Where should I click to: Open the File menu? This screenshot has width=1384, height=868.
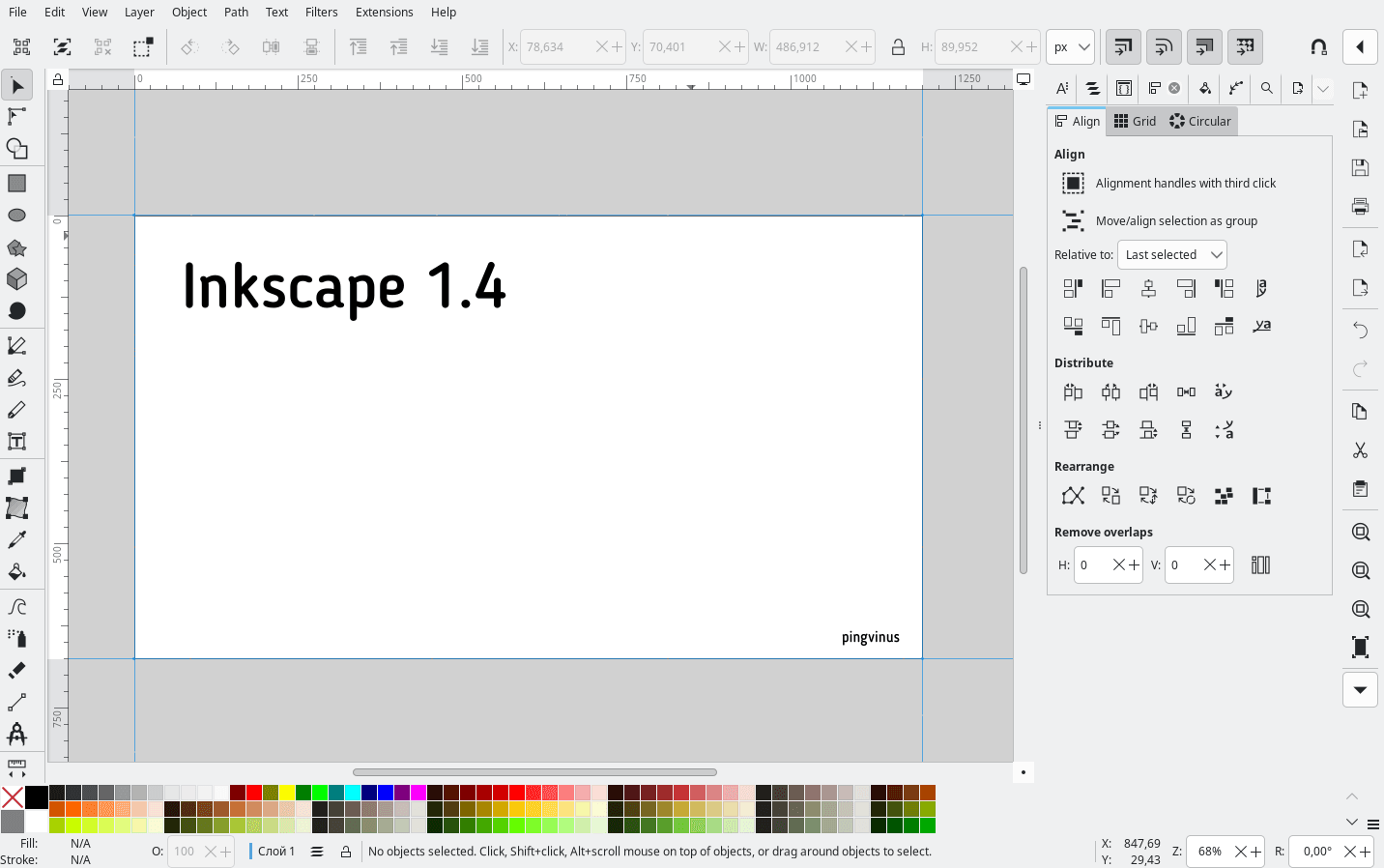tap(17, 12)
